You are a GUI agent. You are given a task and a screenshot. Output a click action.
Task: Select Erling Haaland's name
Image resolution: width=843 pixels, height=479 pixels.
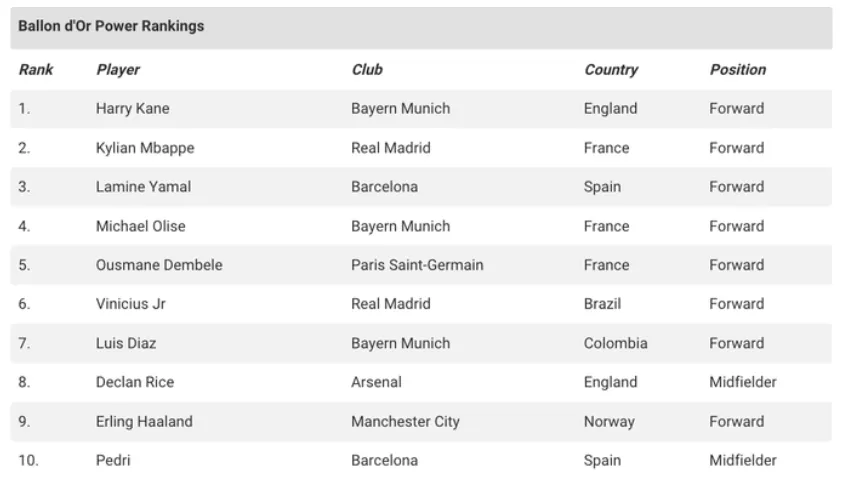[144, 421]
